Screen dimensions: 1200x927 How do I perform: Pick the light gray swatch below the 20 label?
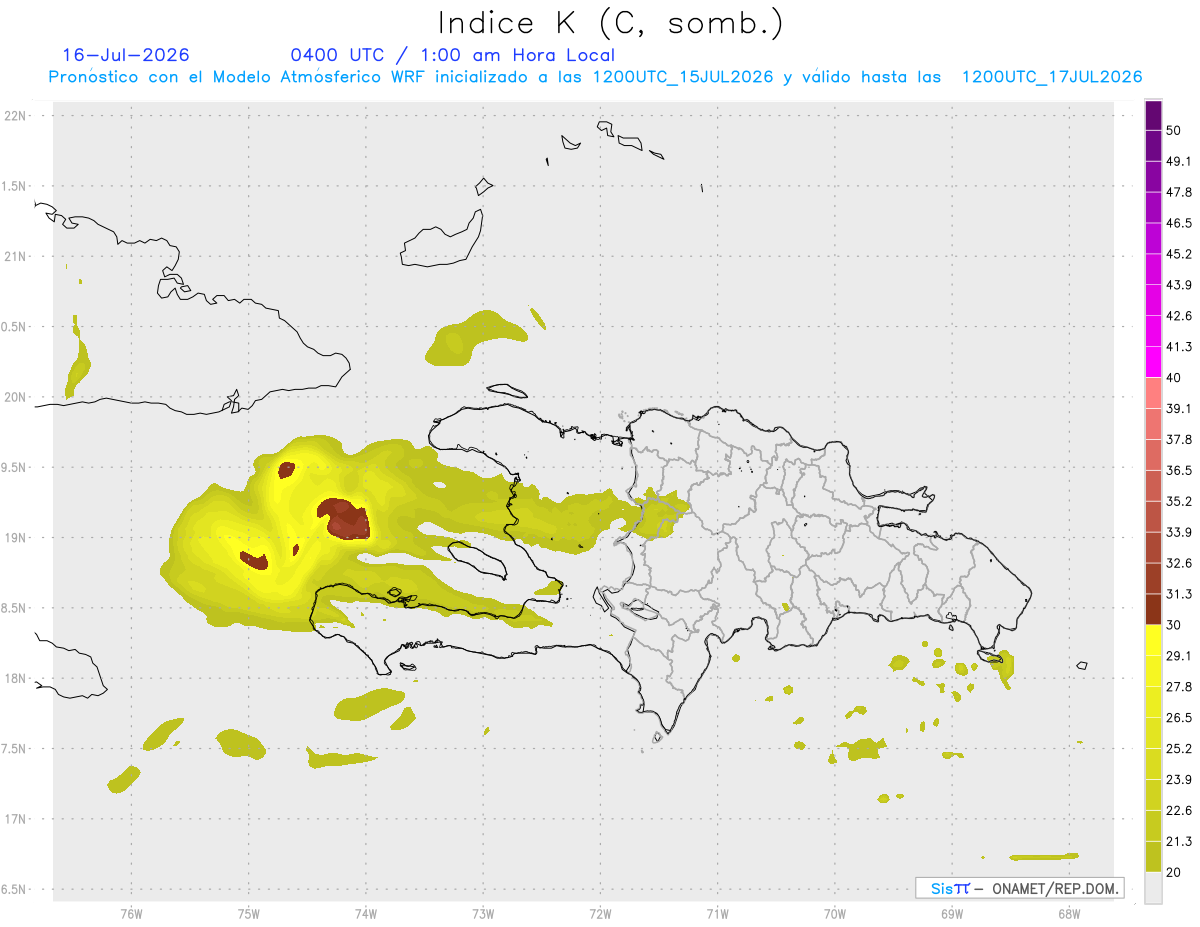tap(1153, 888)
